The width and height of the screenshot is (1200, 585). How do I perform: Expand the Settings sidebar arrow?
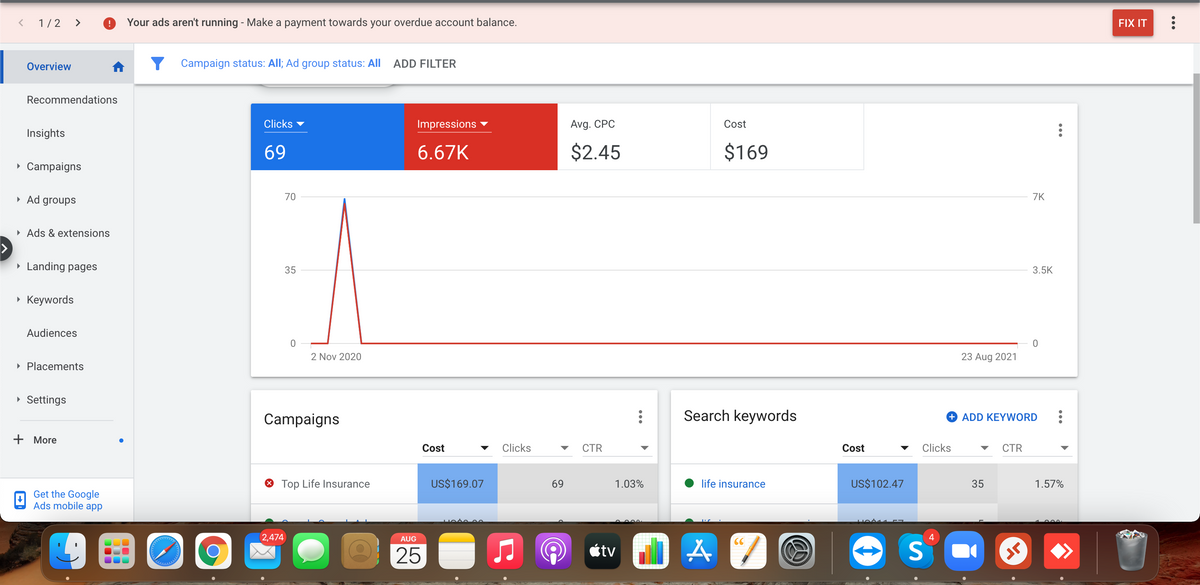tap(18, 400)
